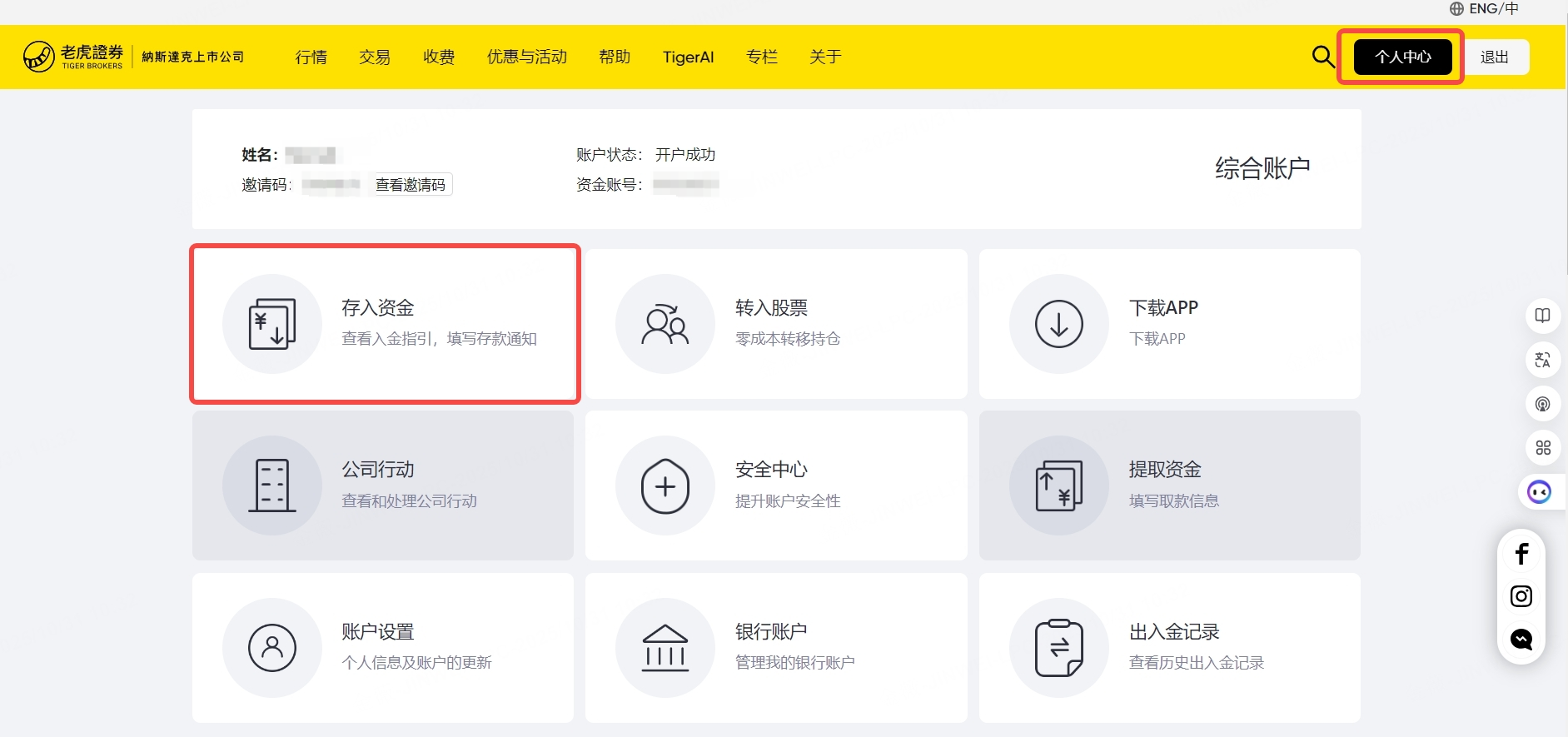Open the 出入金记录 card title
This screenshot has height=737, width=1568.
point(1174,632)
